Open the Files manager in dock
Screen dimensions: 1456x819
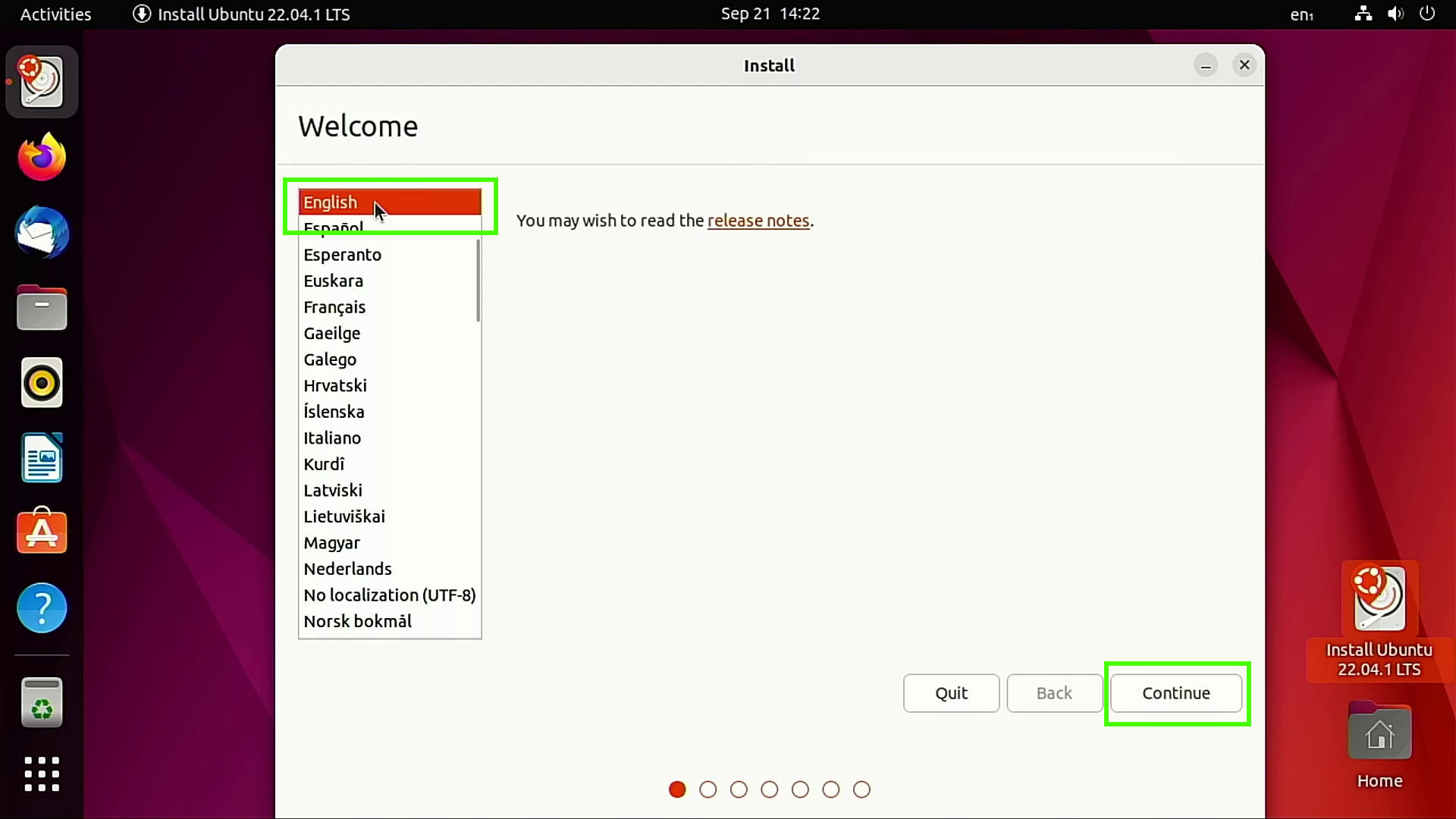pyautogui.click(x=42, y=307)
